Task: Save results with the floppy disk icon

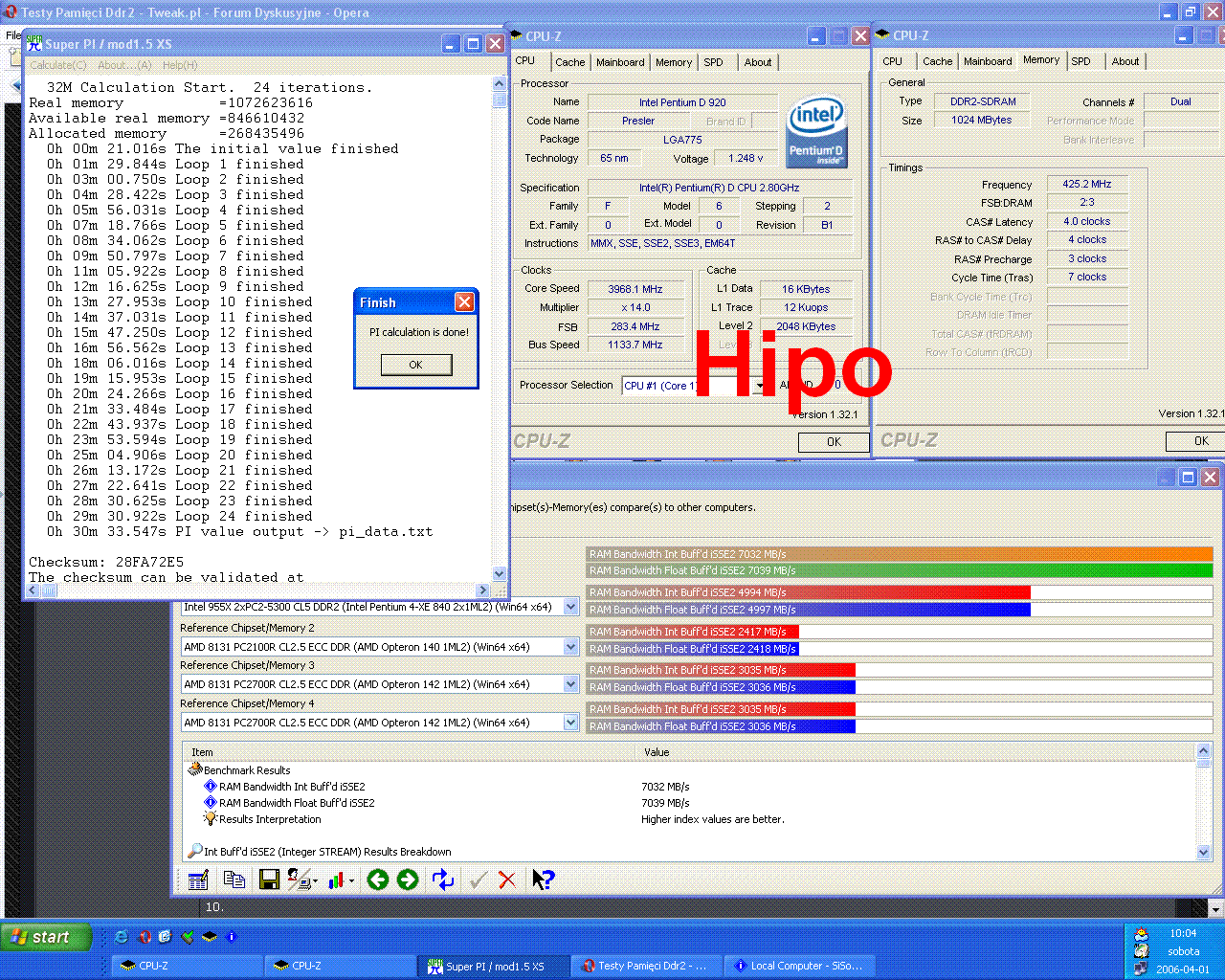Action: click(x=269, y=880)
